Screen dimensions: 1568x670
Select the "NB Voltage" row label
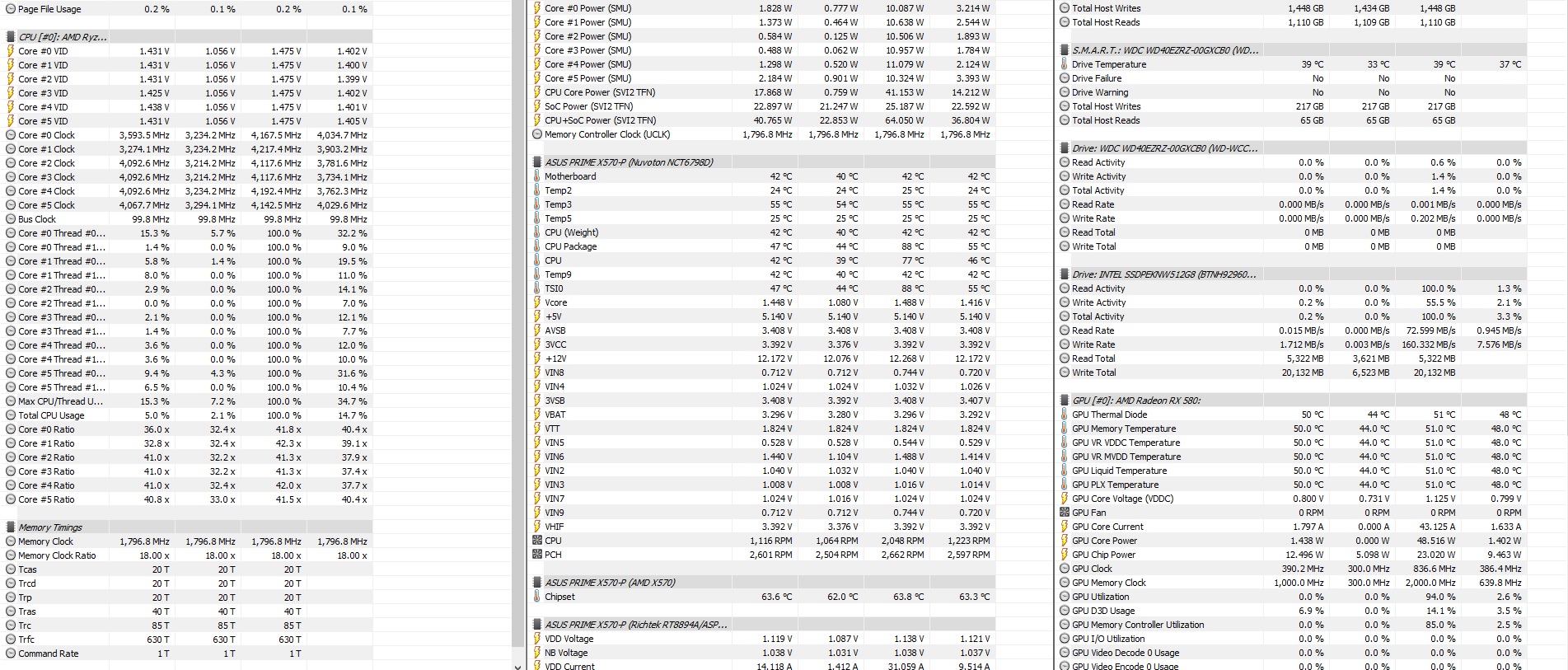[566, 653]
